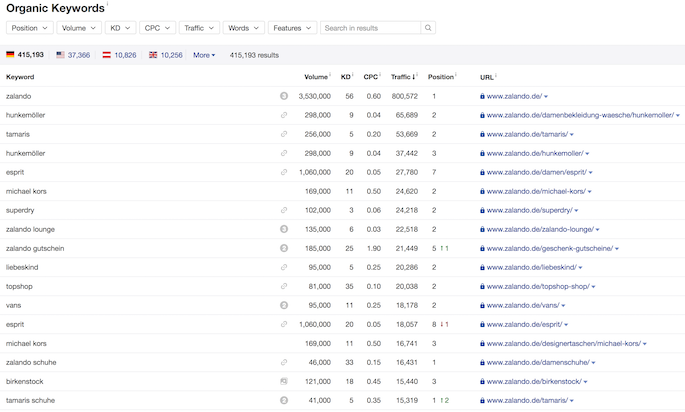685x412 pixels.
Task: Open the www.zalando.de/topshop-shop/ link
Action: [x=538, y=286]
